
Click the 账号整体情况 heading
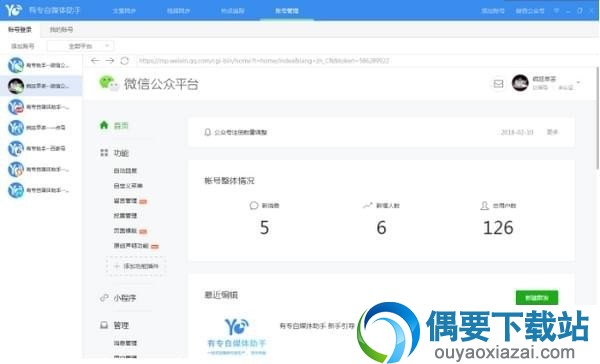click(229, 181)
